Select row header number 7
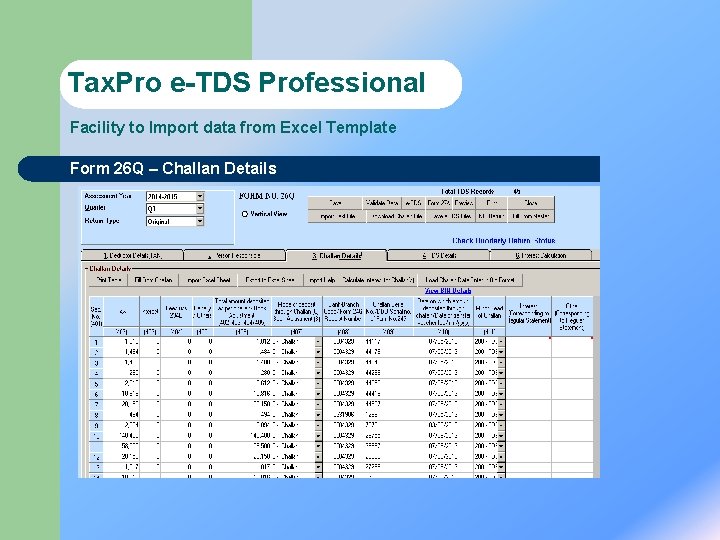 (x=96, y=405)
